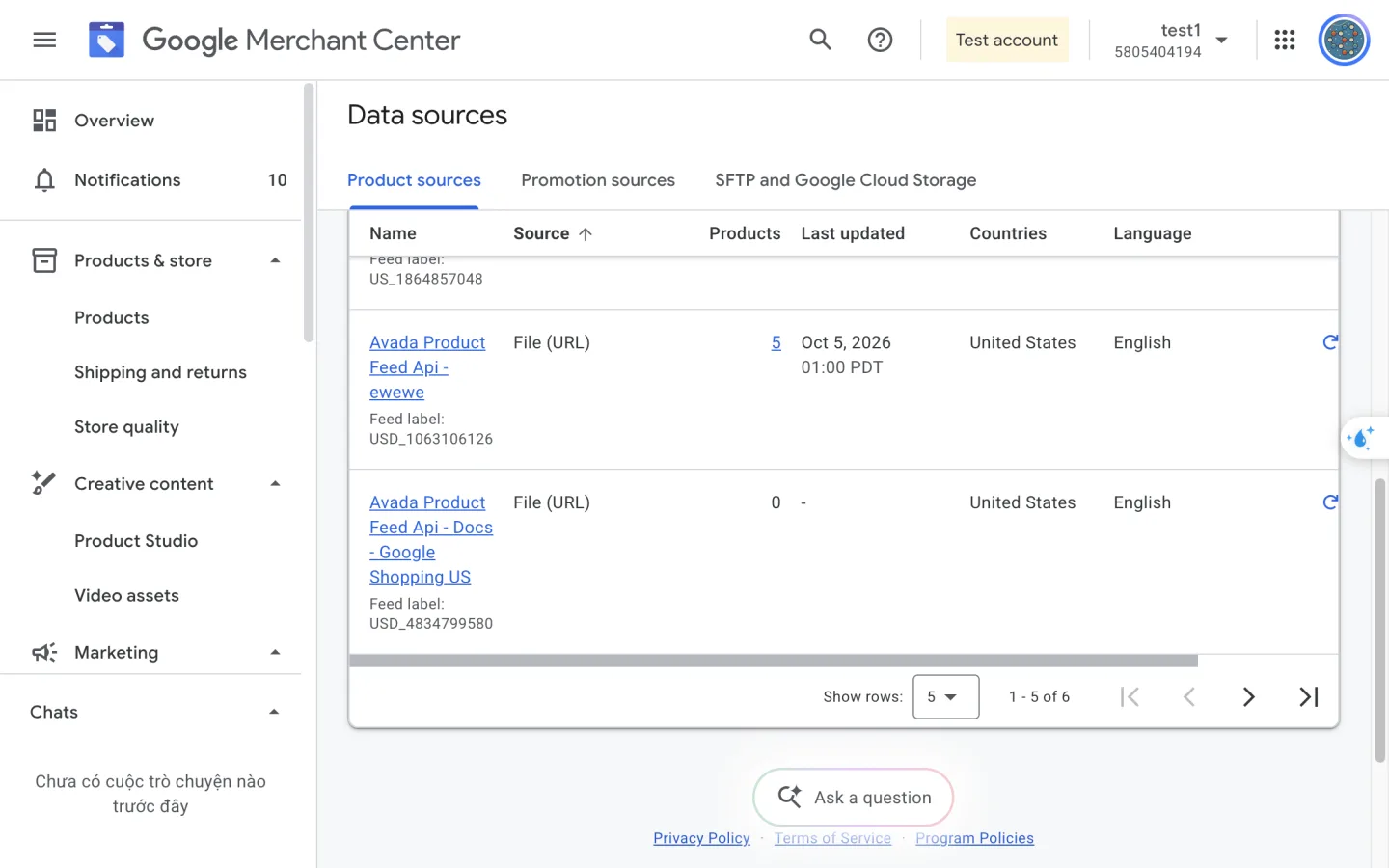The width and height of the screenshot is (1389, 868).
Task: Collapse the Marketing section
Action: 275,652
